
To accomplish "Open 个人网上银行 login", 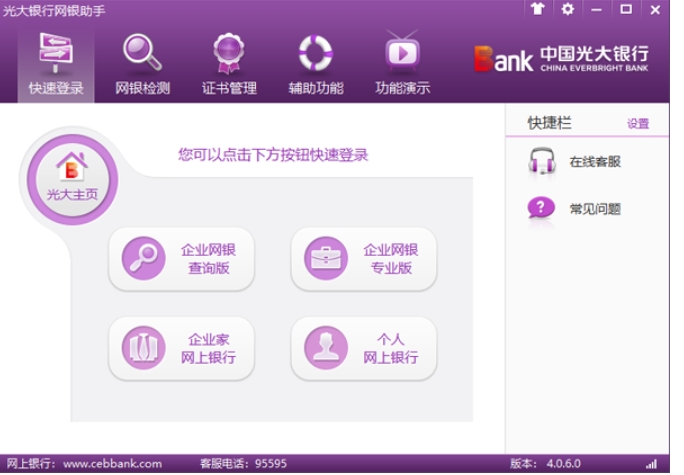I will point(364,348).
